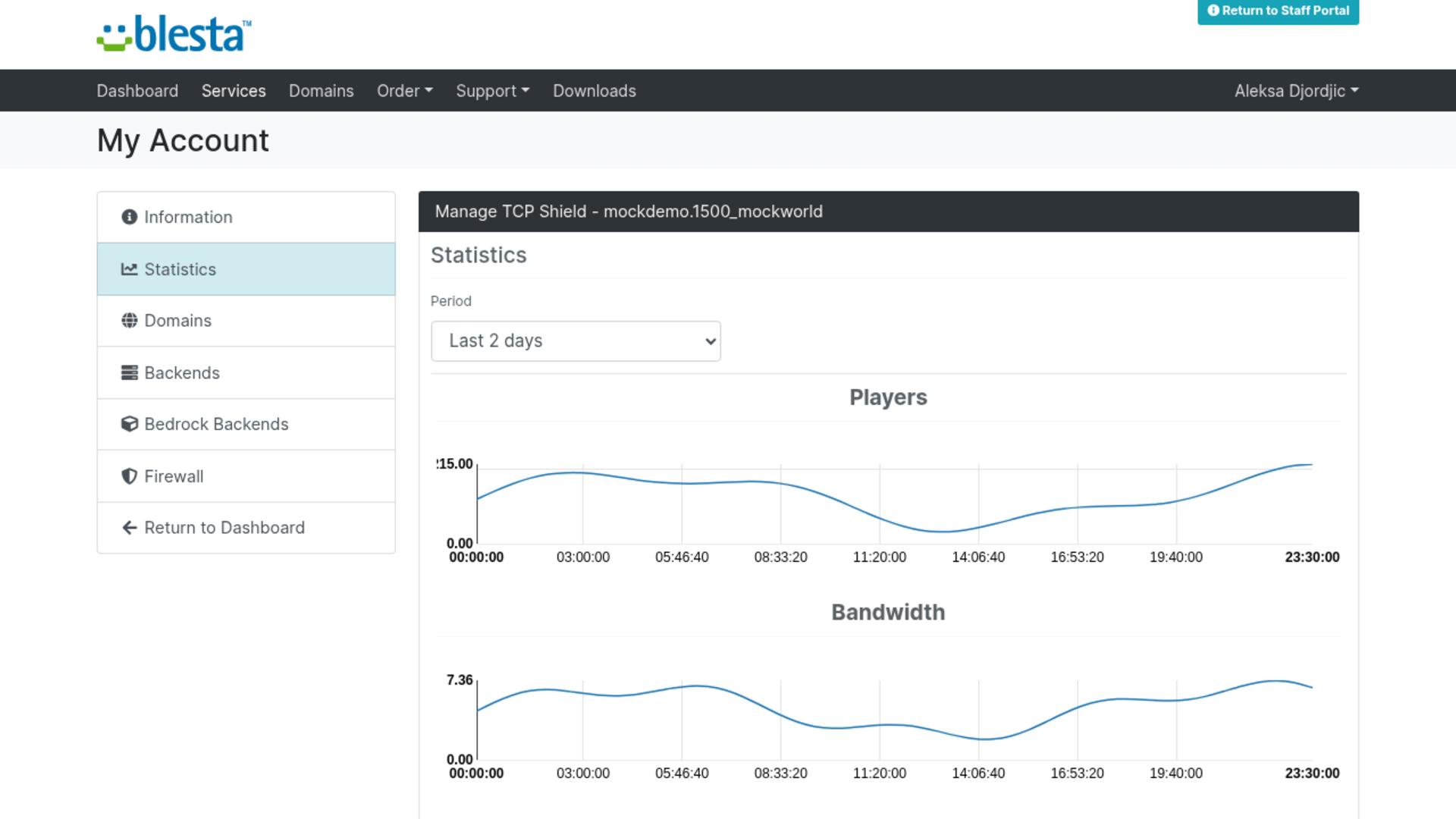
Task: Click the 7.36 value on Bandwidth axis
Action: pos(460,680)
